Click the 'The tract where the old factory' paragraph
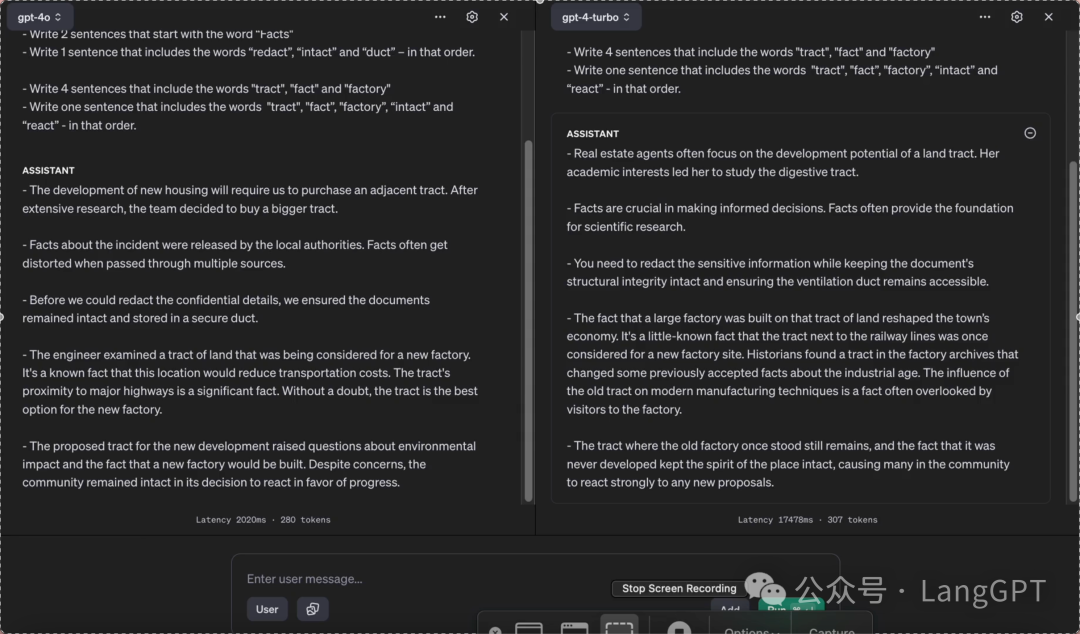This screenshot has width=1080, height=634. coord(788,464)
